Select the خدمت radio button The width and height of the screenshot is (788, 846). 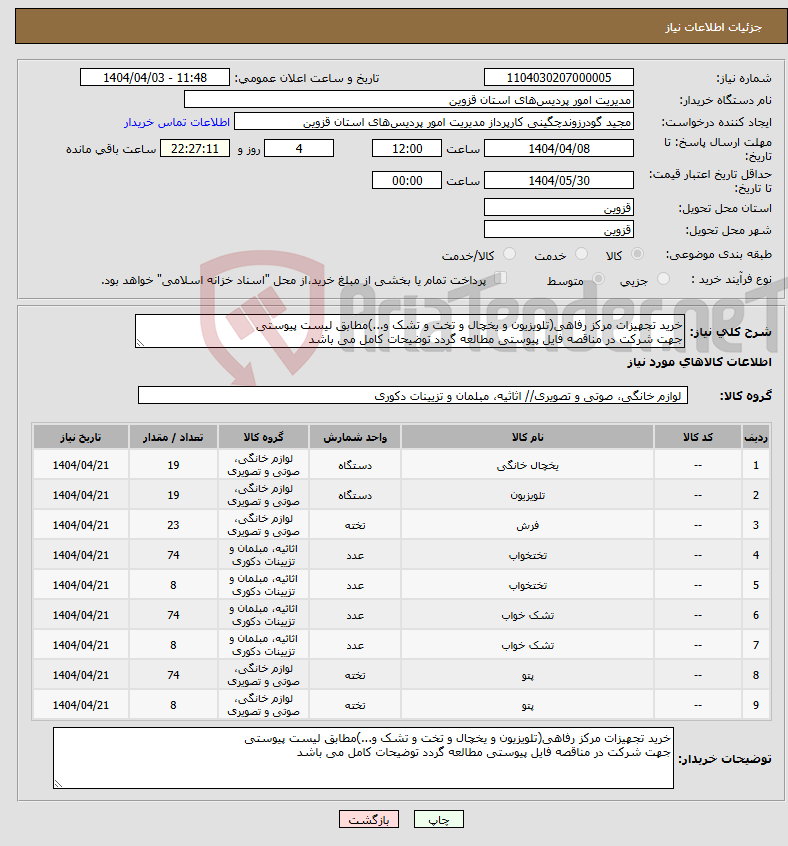click(581, 254)
